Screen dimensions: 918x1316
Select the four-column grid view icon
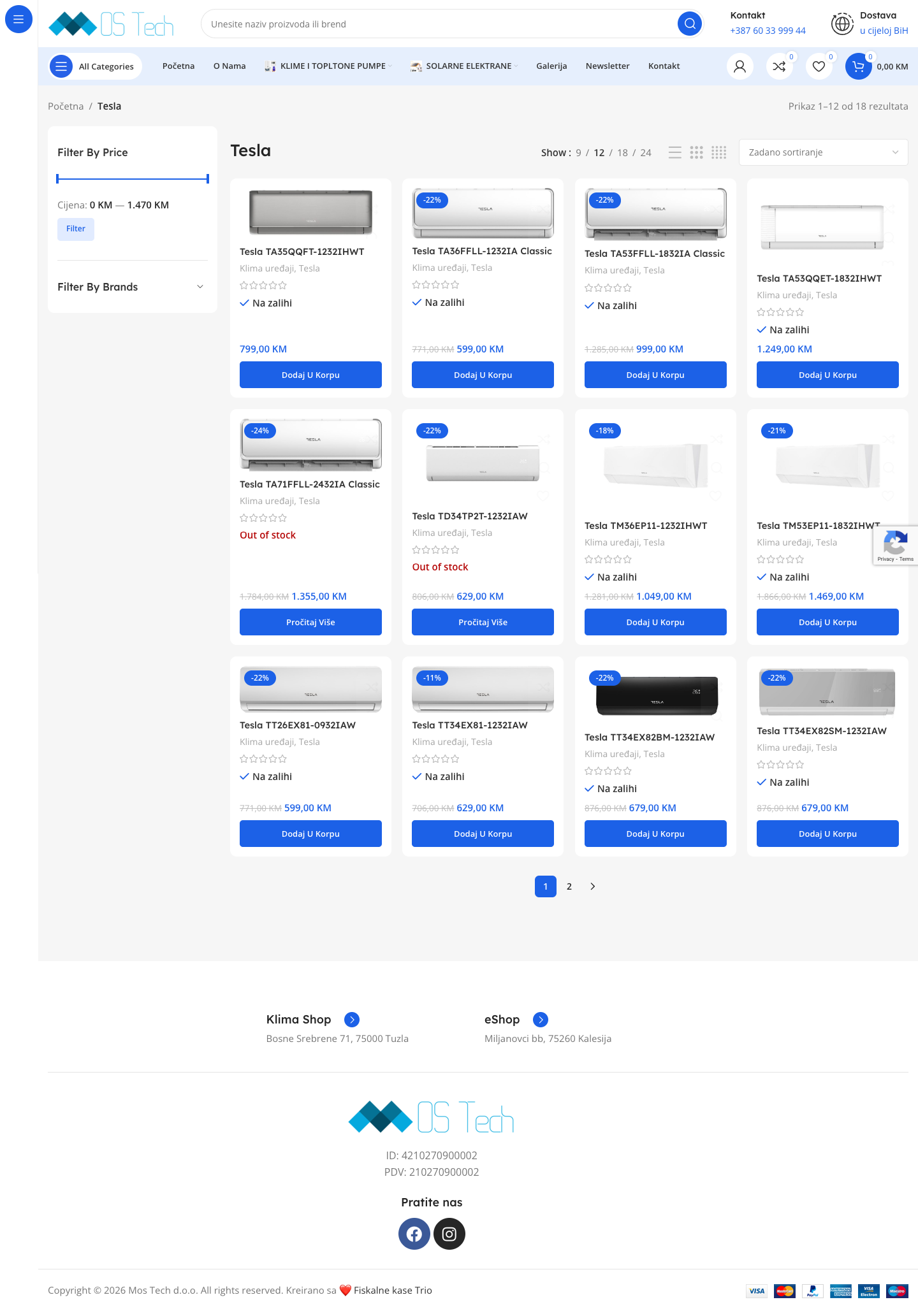tap(719, 152)
